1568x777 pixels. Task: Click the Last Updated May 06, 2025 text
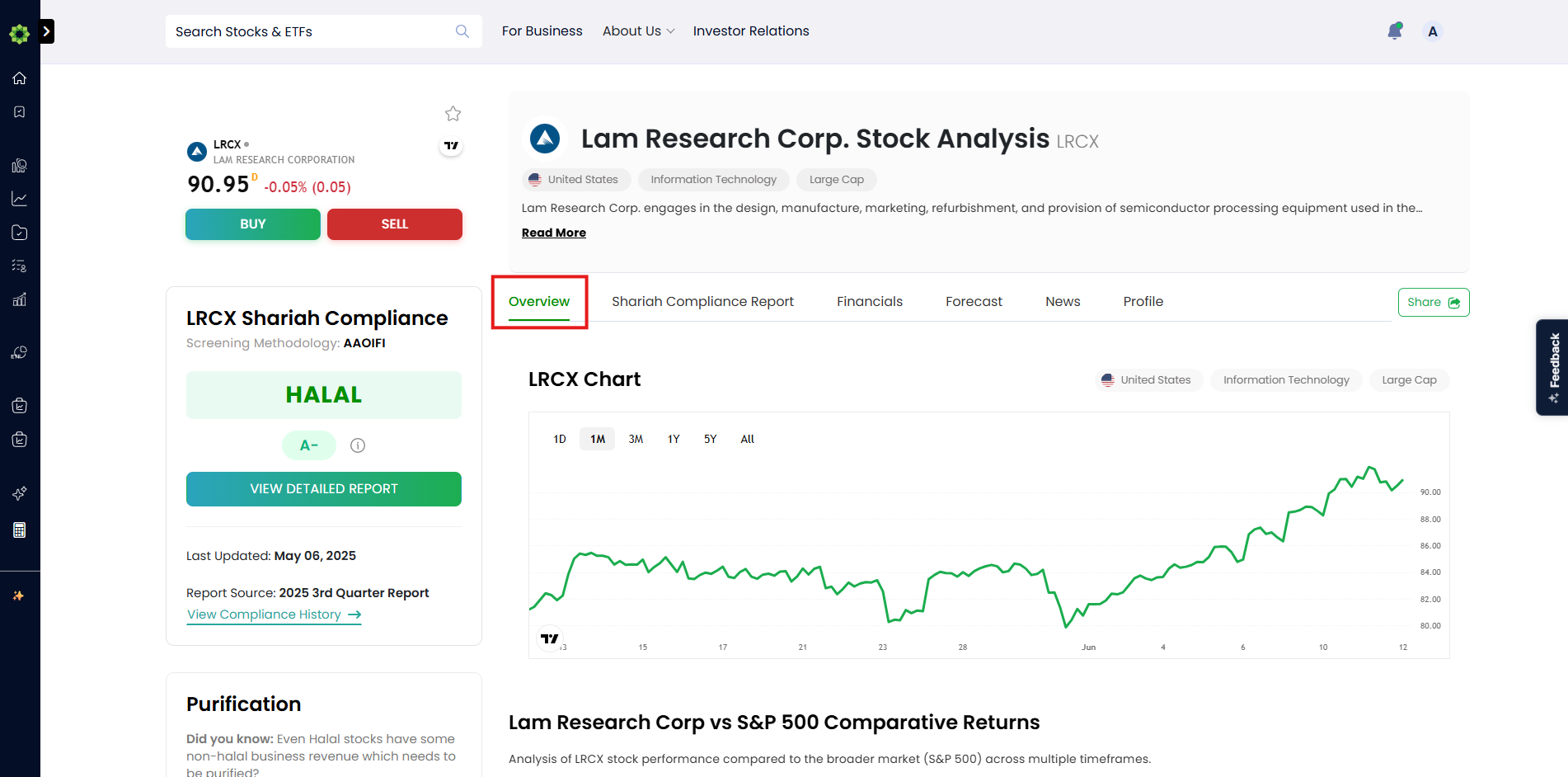pyautogui.click(x=271, y=556)
